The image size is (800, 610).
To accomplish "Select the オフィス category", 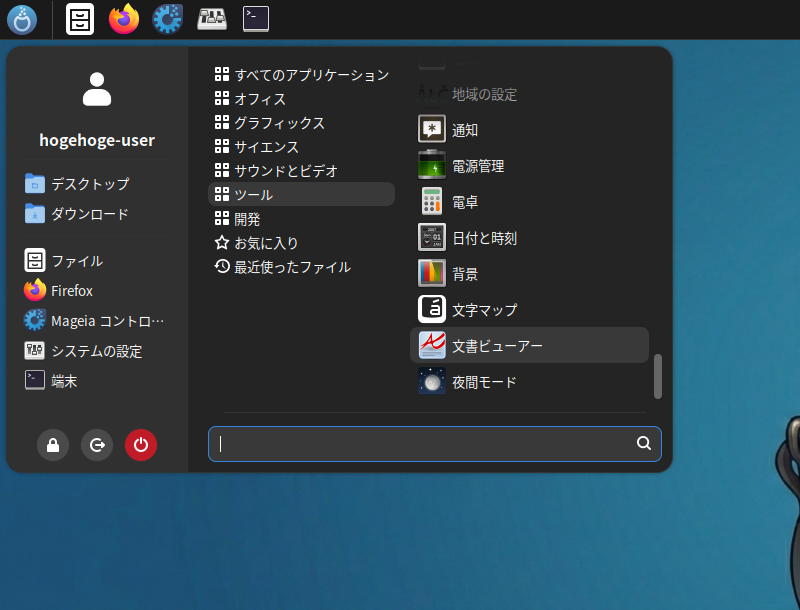I will (302, 98).
